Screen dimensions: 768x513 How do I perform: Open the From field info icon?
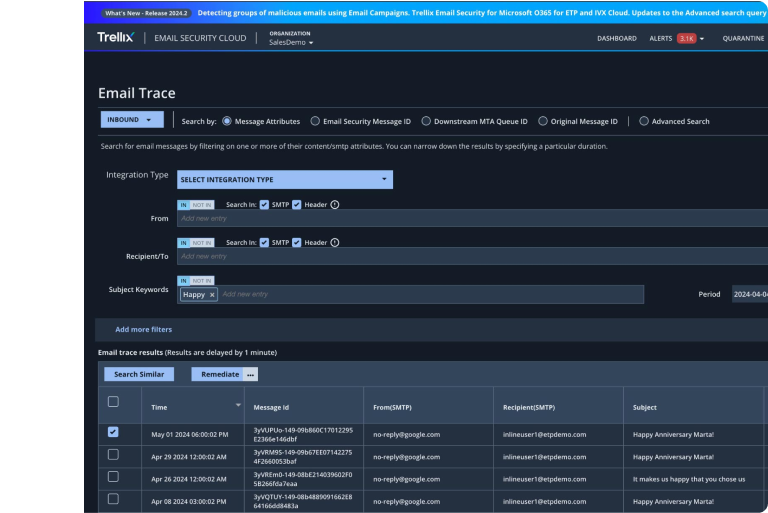(335, 205)
